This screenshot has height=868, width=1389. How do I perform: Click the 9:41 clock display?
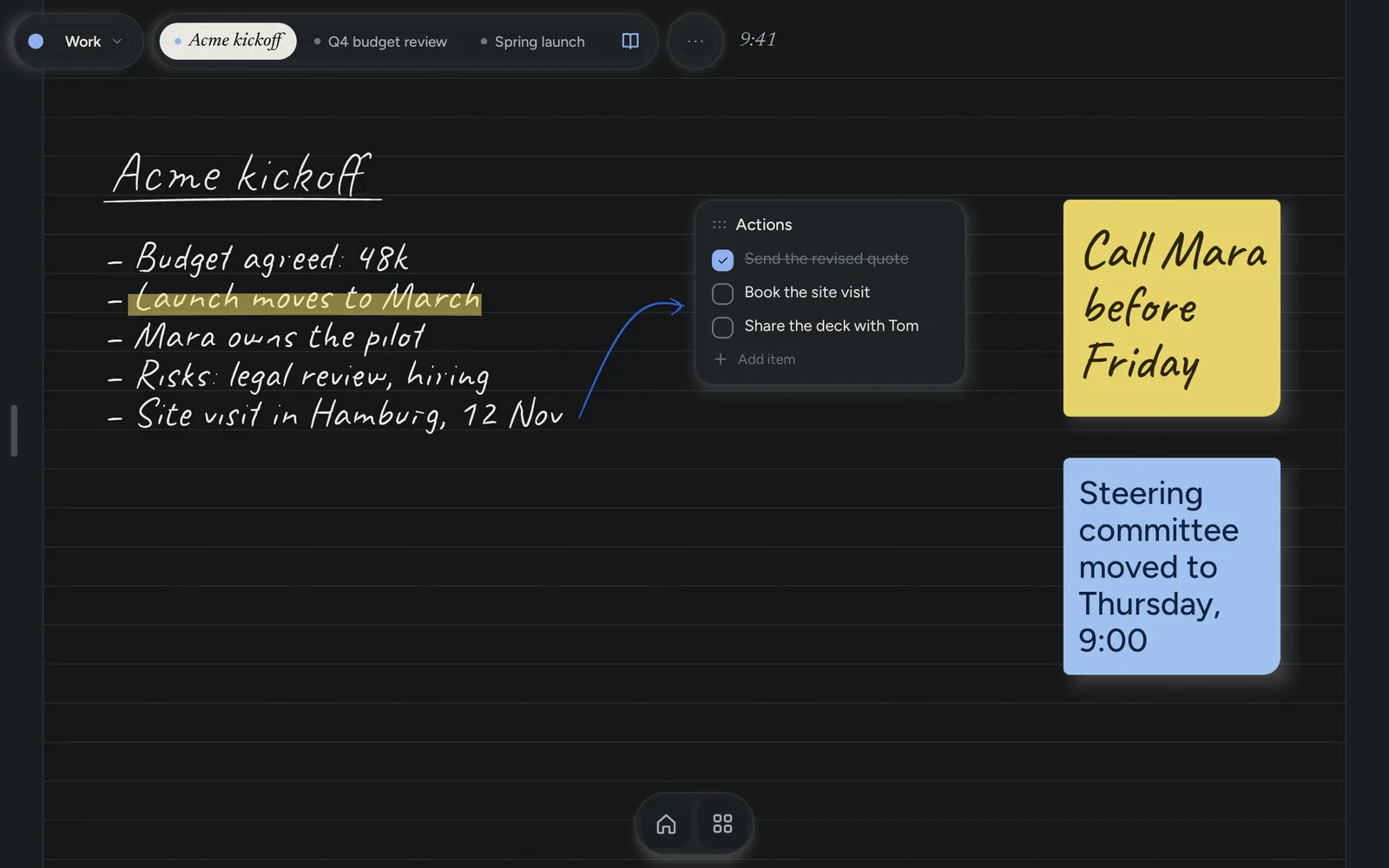(x=758, y=40)
